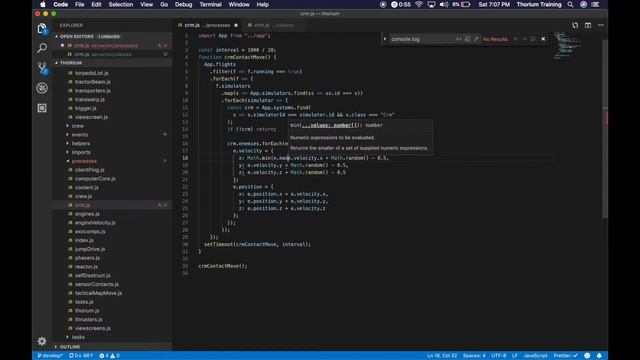Click the split editor icon
The width and height of the screenshot is (640, 360).
point(588,25)
